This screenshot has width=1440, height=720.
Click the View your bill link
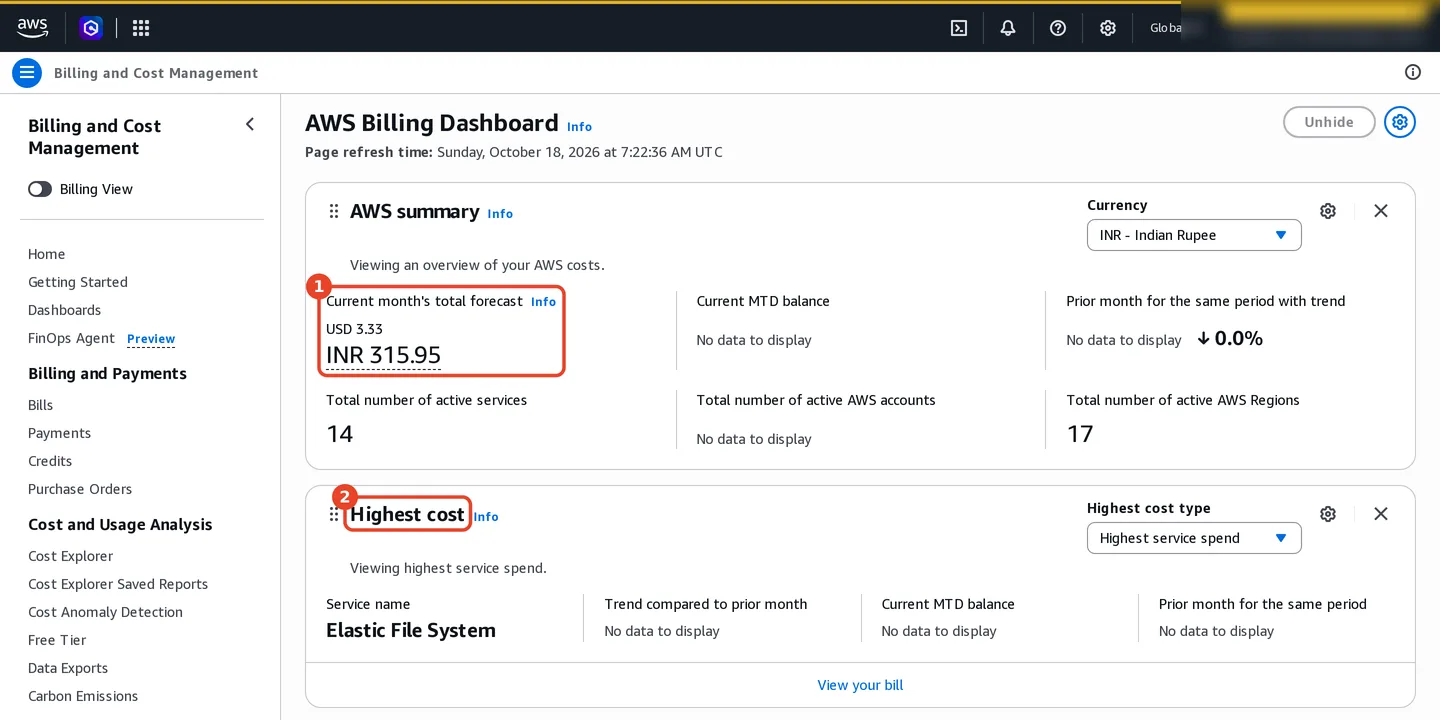[860, 685]
